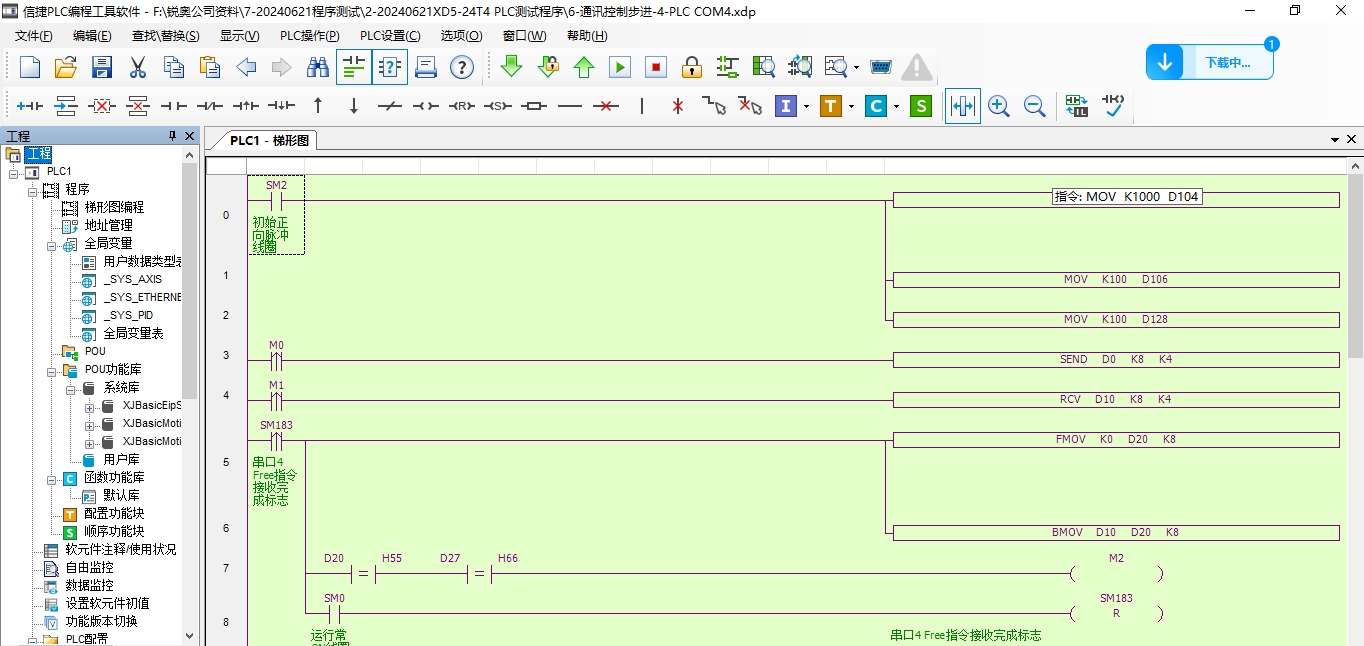The image size is (1364, 646).
Task: Click the 下载中... download status button
Action: [x=1210, y=62]
